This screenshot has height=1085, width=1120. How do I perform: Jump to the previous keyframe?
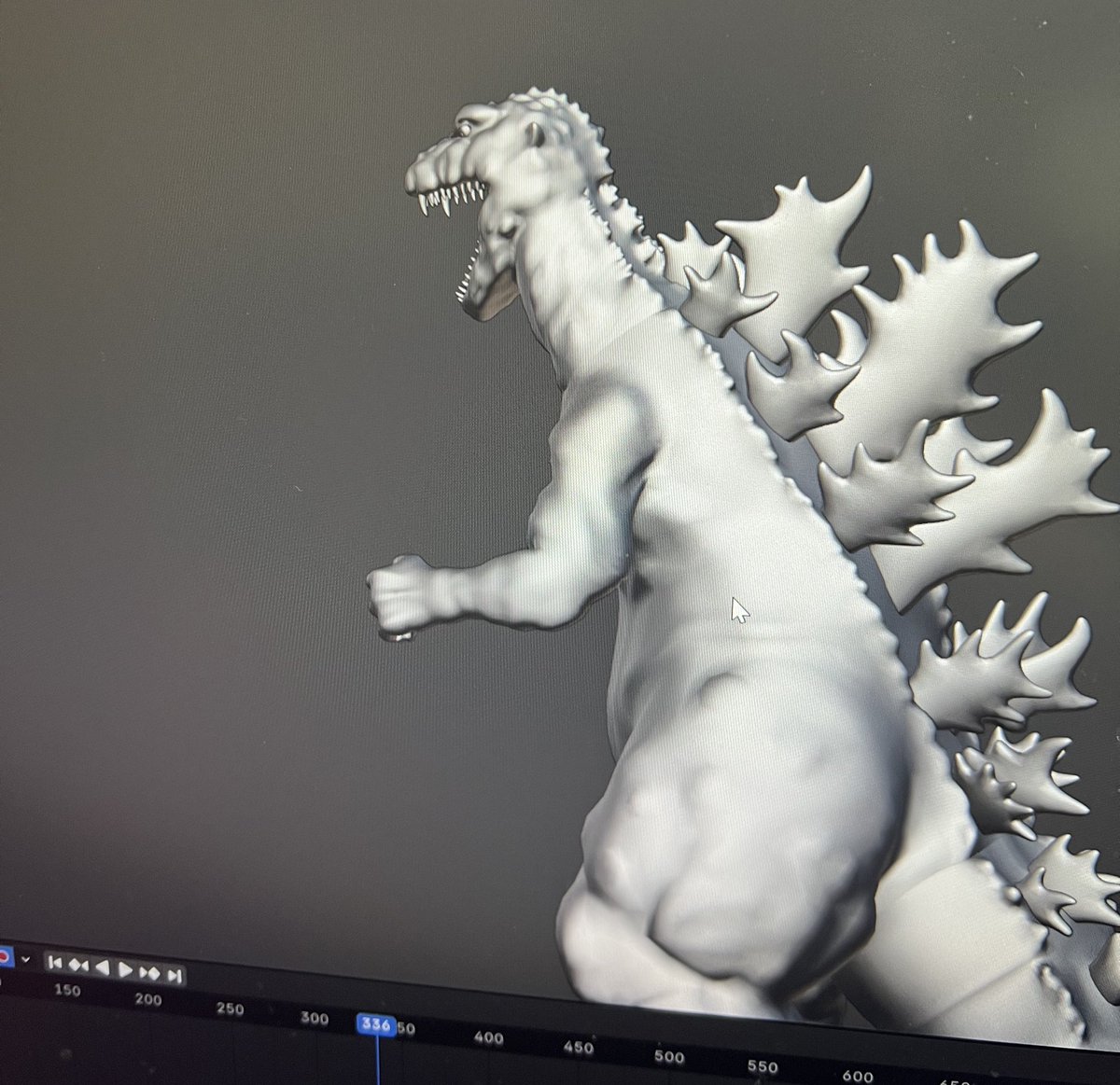pyautogui.click(x=79, y=965)
